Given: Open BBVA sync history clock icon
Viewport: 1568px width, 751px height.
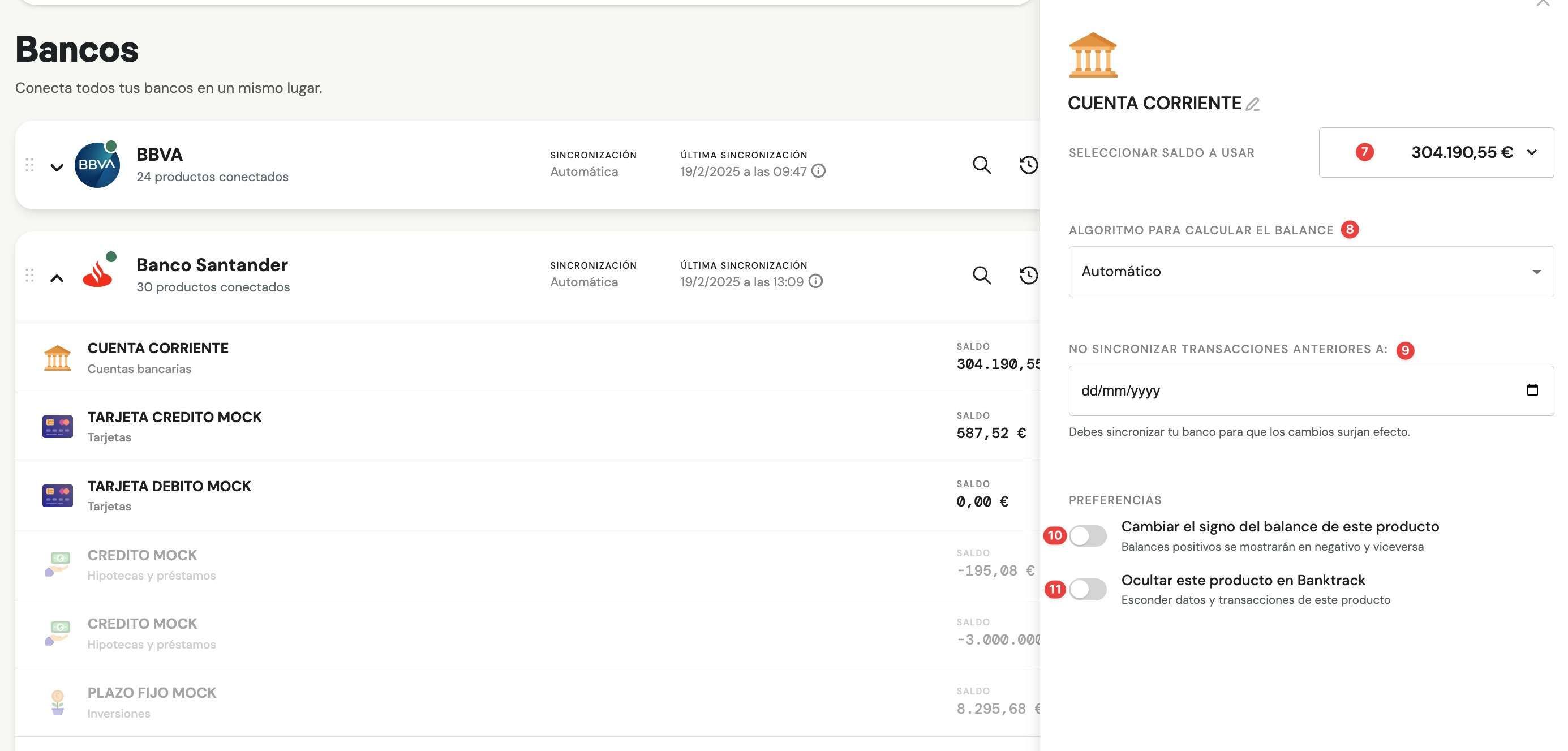Looking at the screenshot, I should click(1028, 165).
